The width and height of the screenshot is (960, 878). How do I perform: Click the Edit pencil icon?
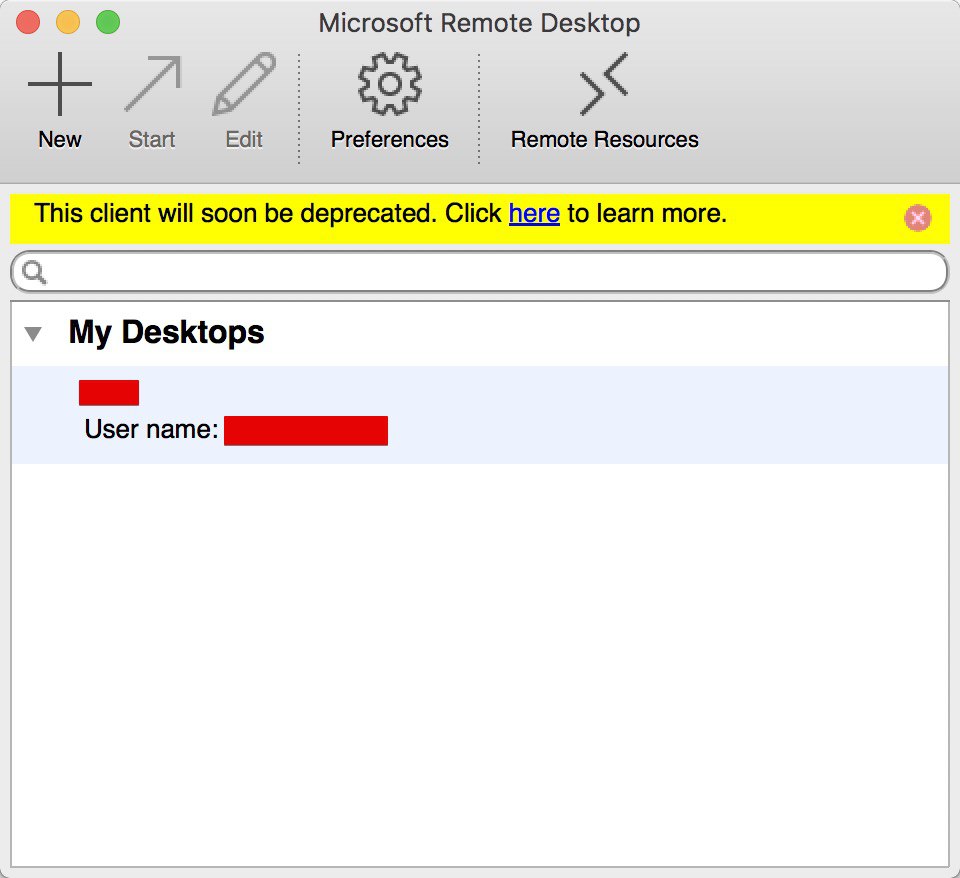tap(244, 84)
